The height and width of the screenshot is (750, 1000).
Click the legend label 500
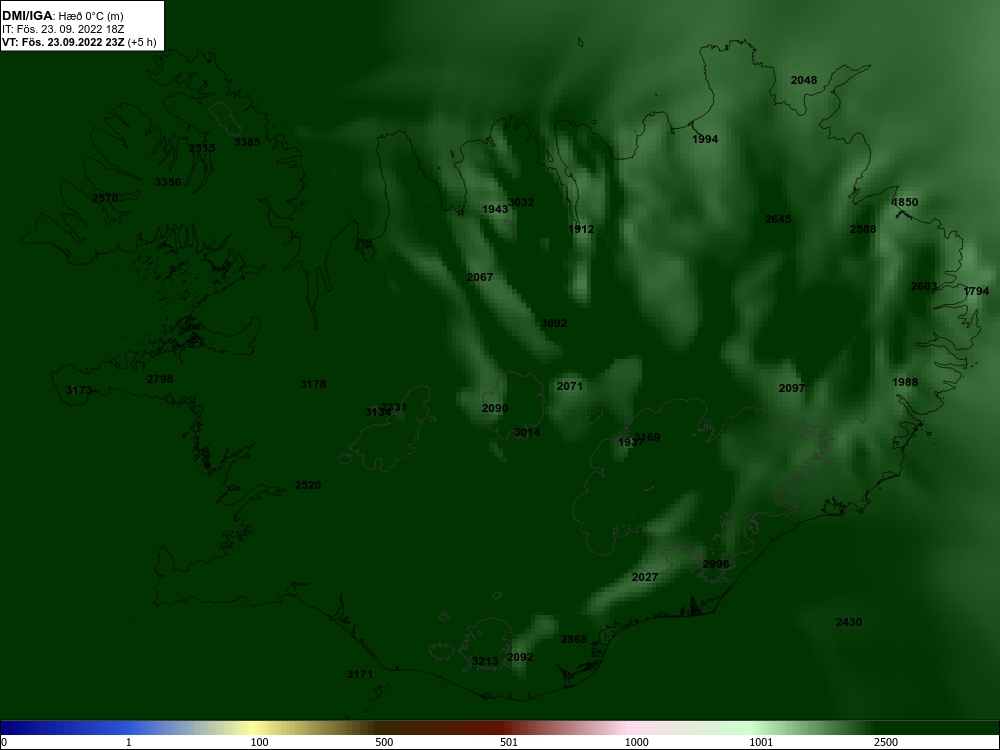[384, 742]
